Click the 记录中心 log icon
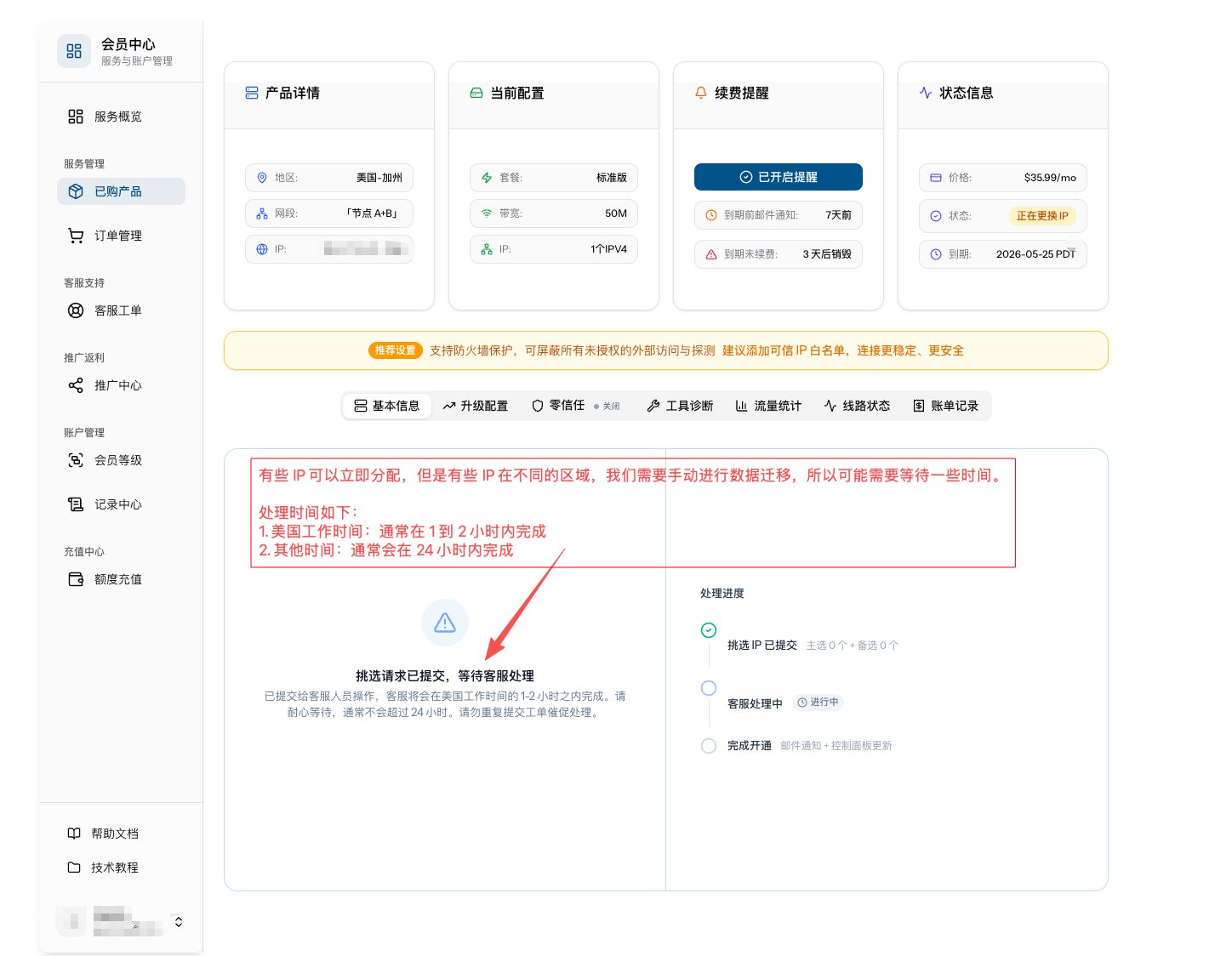Image resolution: width=1232 pixels, height=956 pixels. [76, 504]
